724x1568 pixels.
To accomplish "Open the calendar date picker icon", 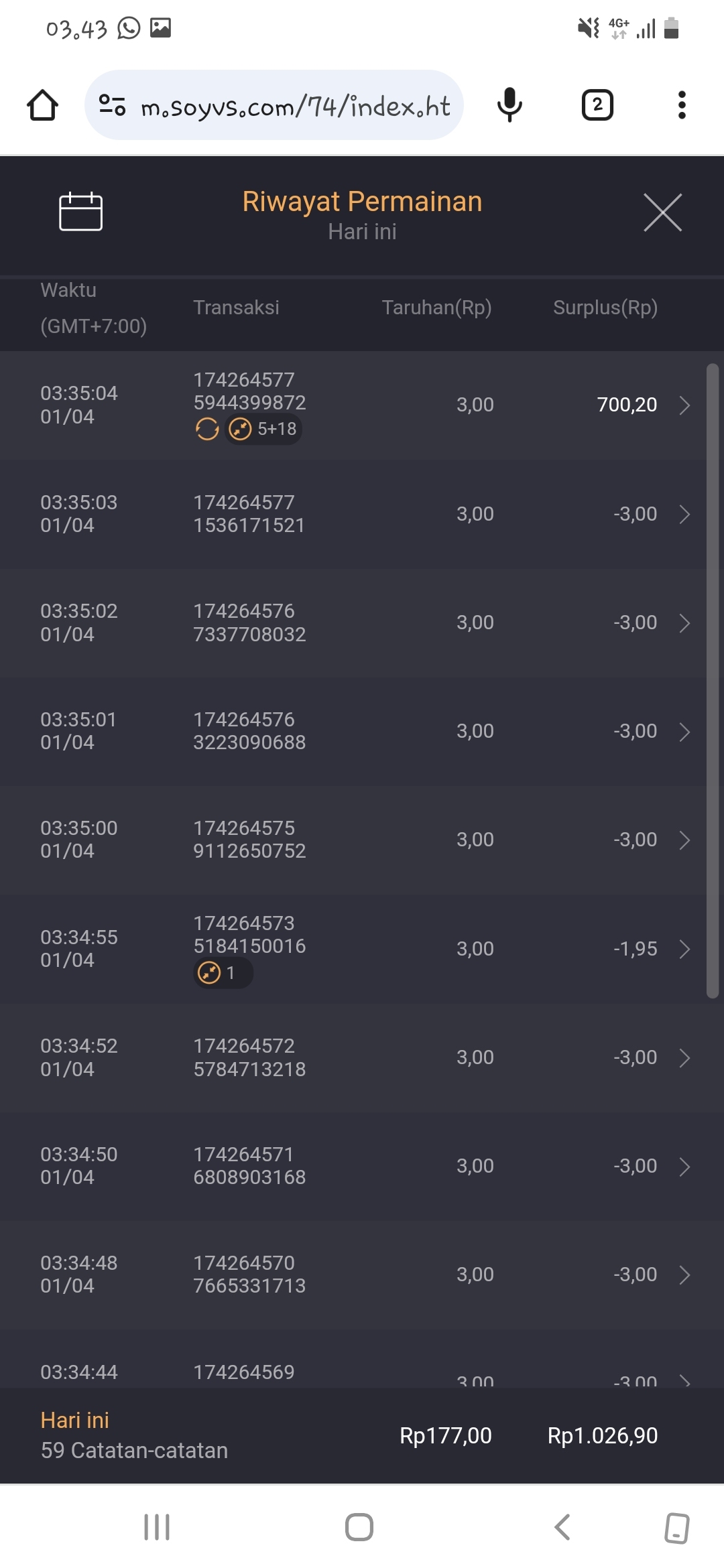I will [80, 212].
